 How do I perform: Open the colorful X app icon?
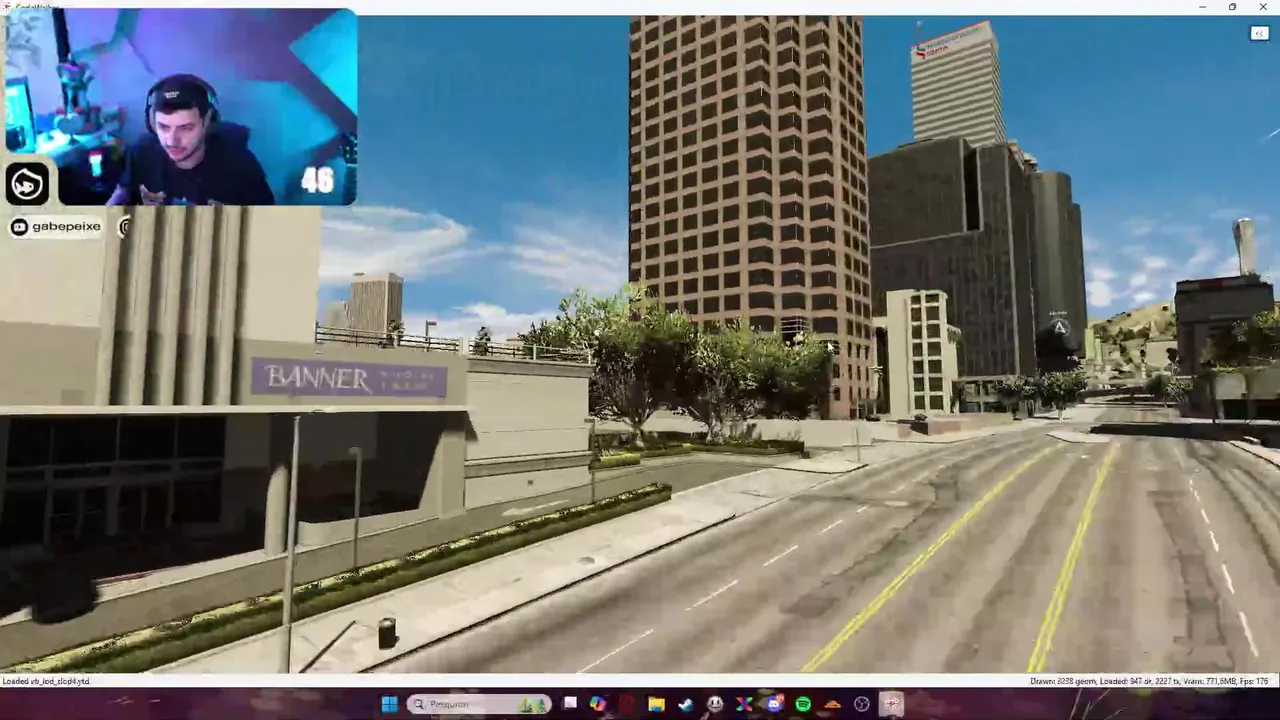coord(744,704)
